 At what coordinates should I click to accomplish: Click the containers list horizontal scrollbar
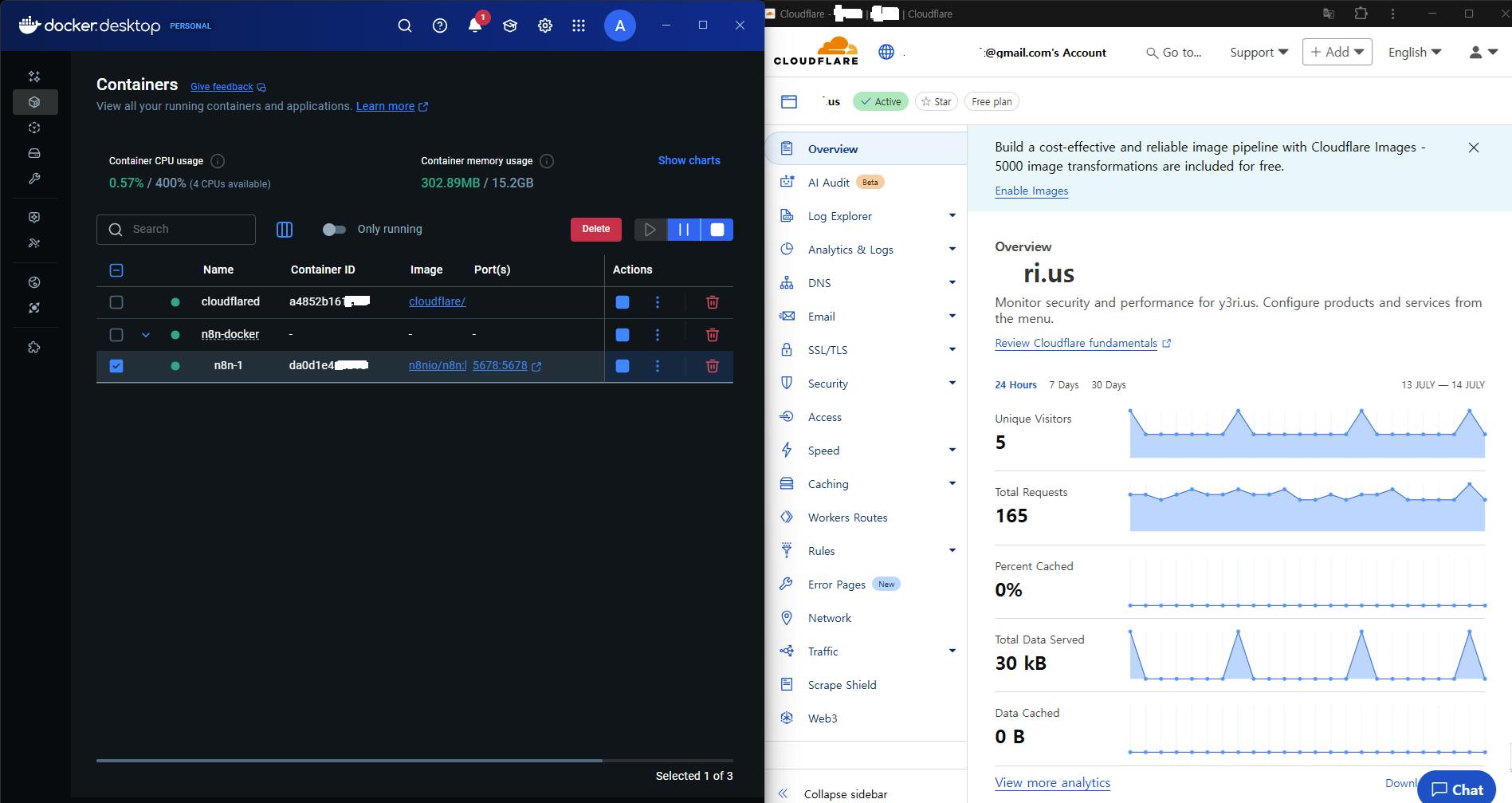point(349,761)
